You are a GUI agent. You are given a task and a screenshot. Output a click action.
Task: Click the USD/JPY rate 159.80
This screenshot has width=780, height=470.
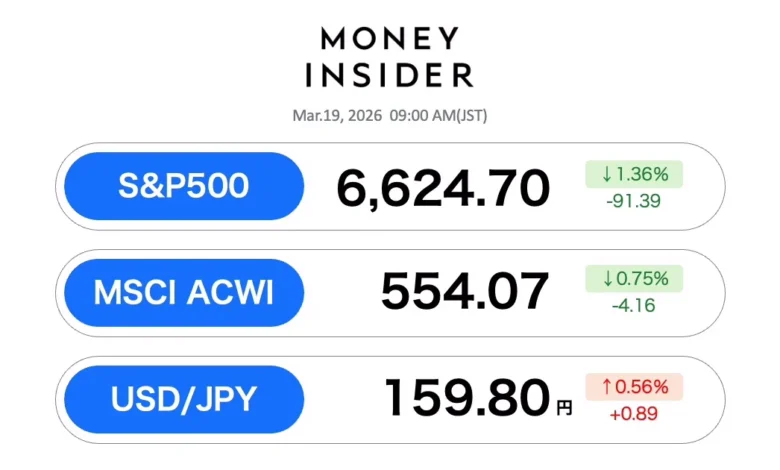[x=468, y=398]
